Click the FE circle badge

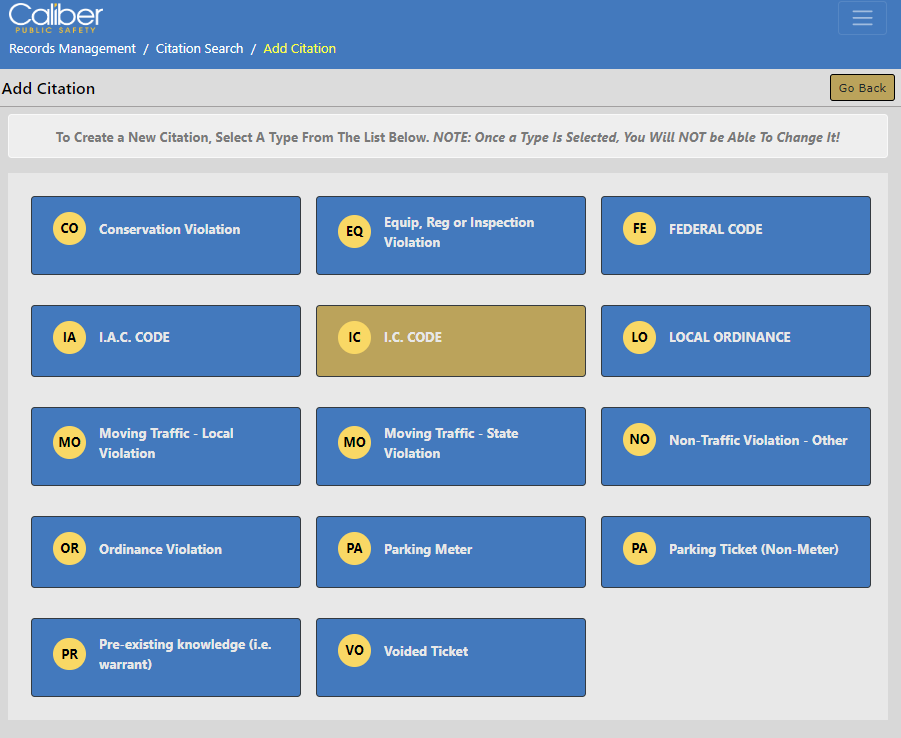[x=639, y=229]
